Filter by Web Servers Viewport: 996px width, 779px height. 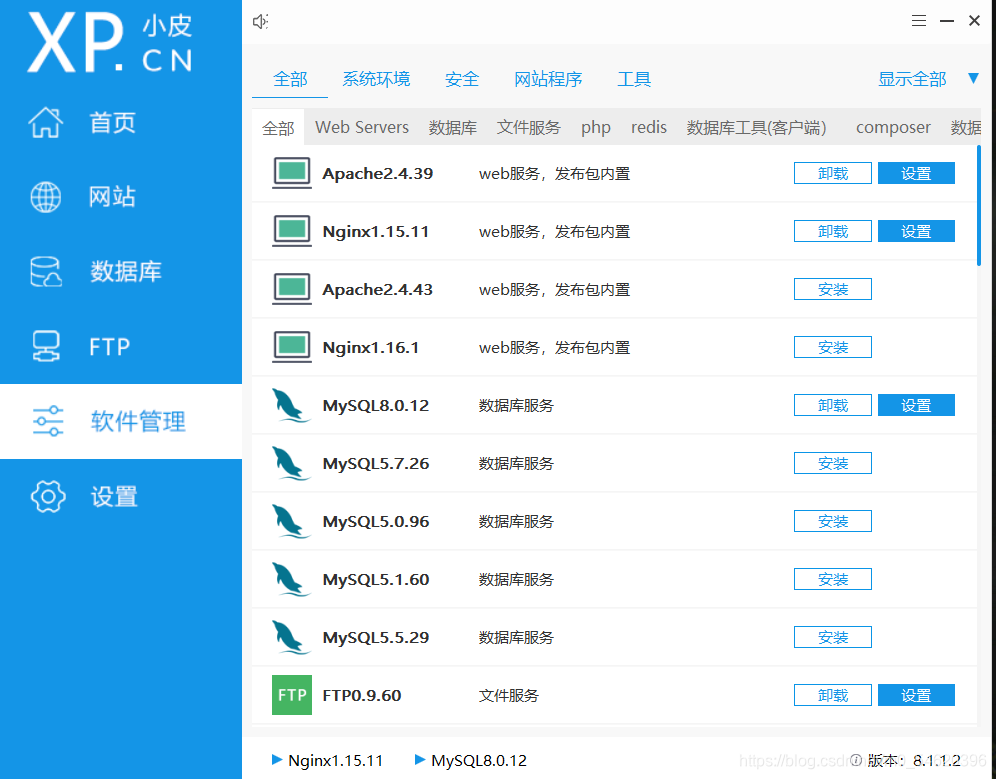coord(362,128)
